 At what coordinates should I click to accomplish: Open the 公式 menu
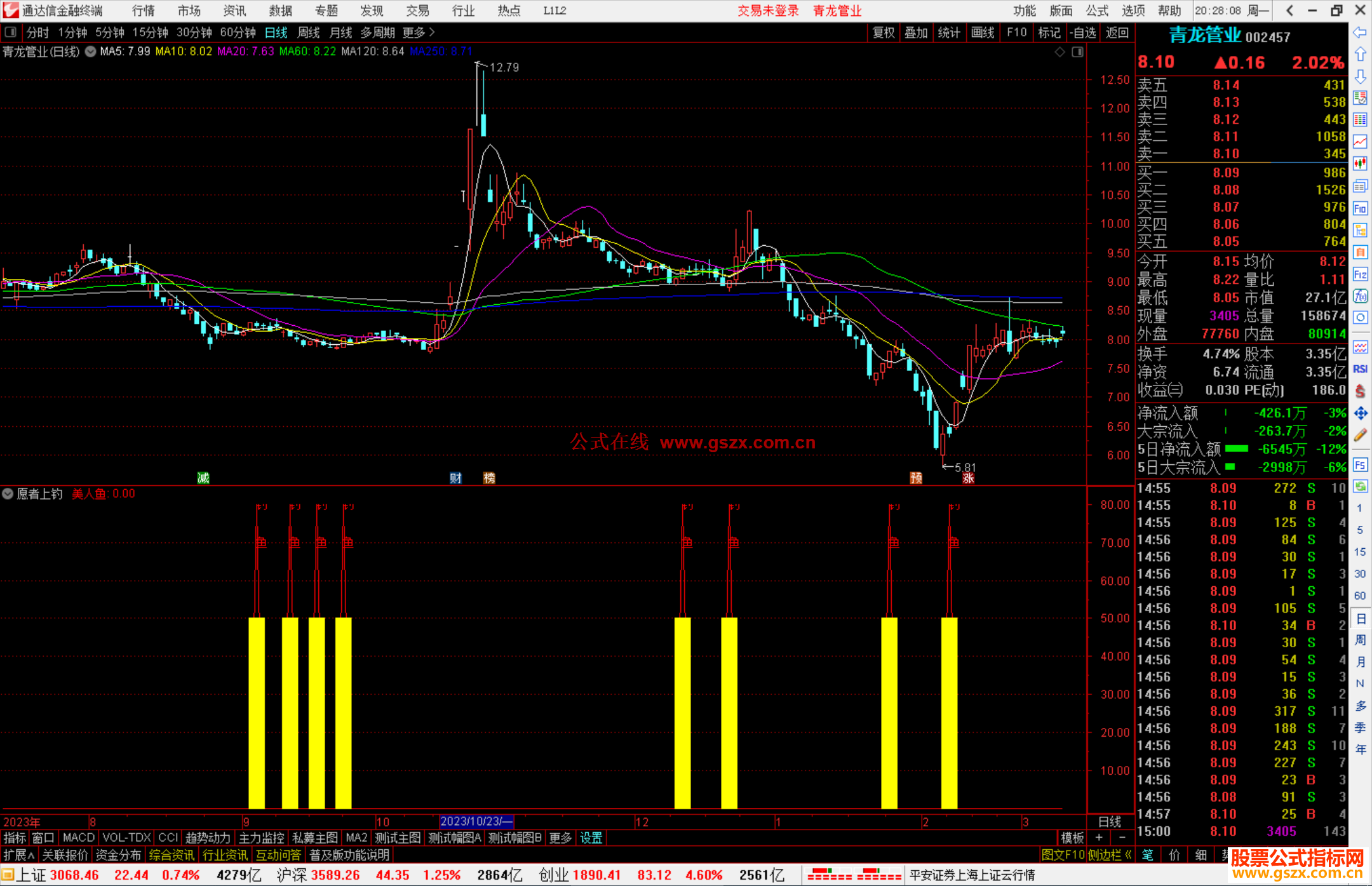[1097, 11]
